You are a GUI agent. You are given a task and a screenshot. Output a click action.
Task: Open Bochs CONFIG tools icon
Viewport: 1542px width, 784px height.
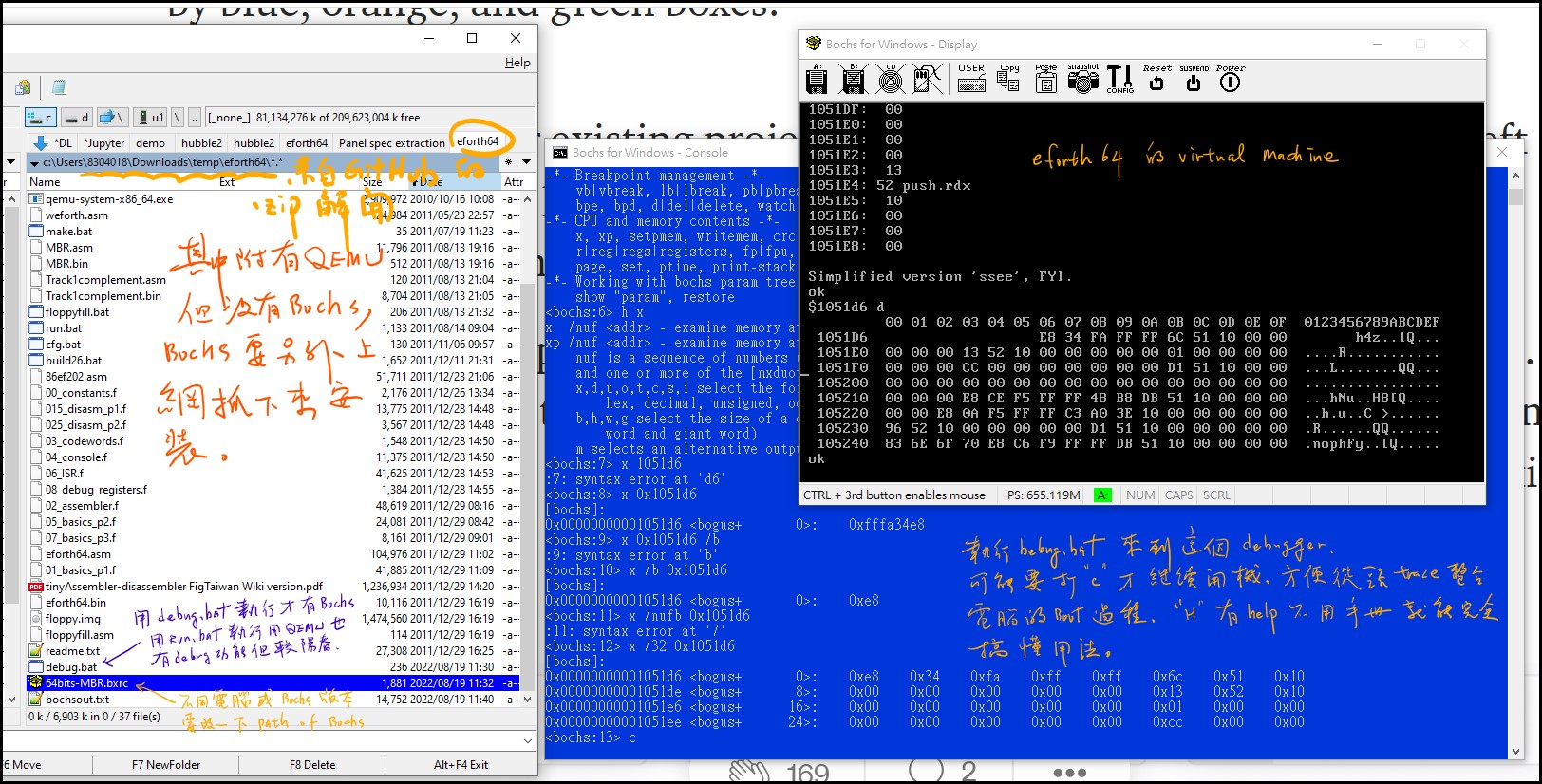[x=1119, y=79]
